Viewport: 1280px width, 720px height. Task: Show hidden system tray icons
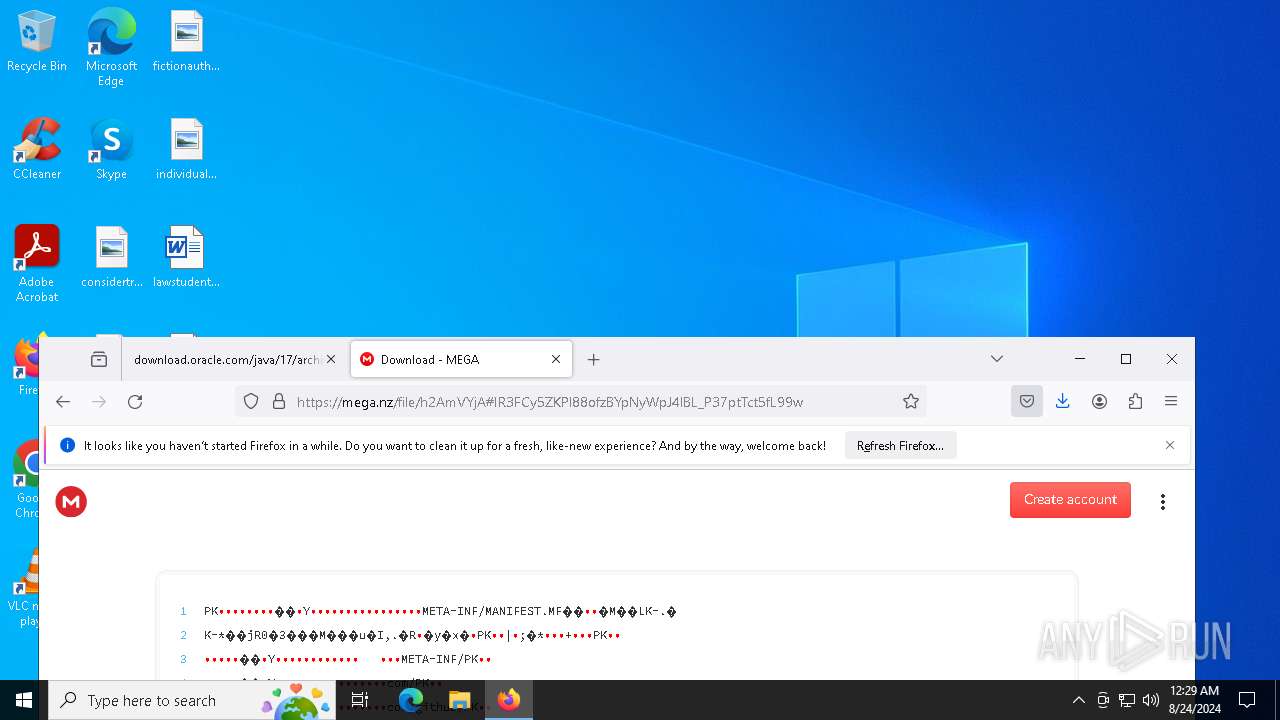(x=1078, y=700)
